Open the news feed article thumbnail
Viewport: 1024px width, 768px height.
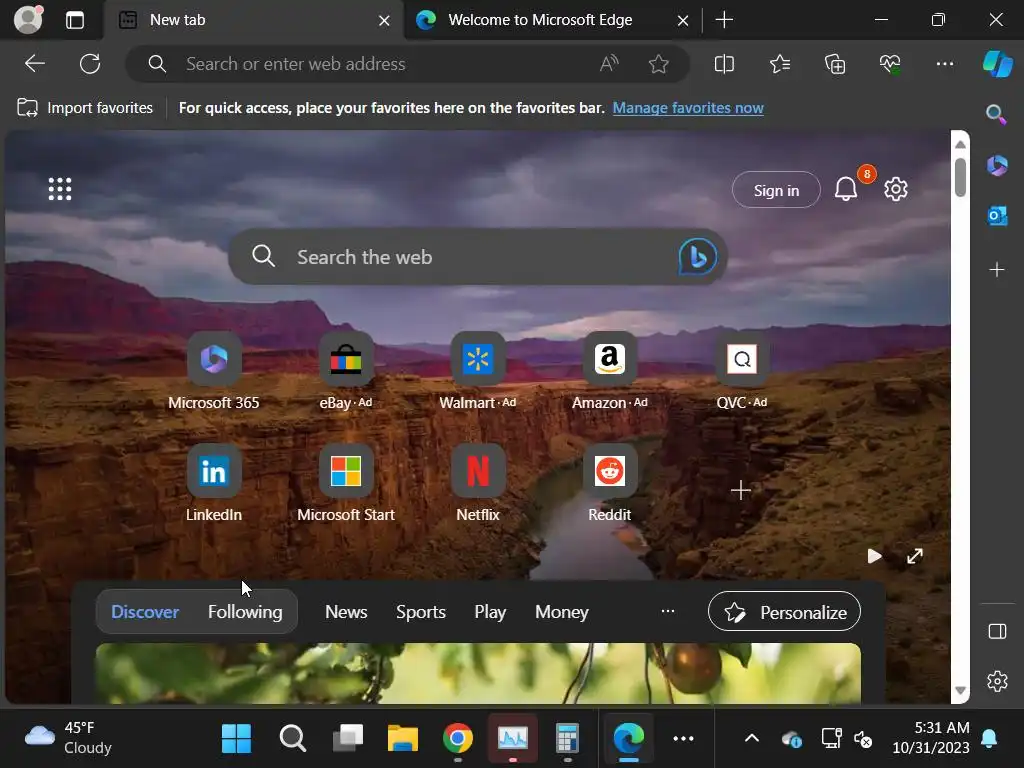478,673
